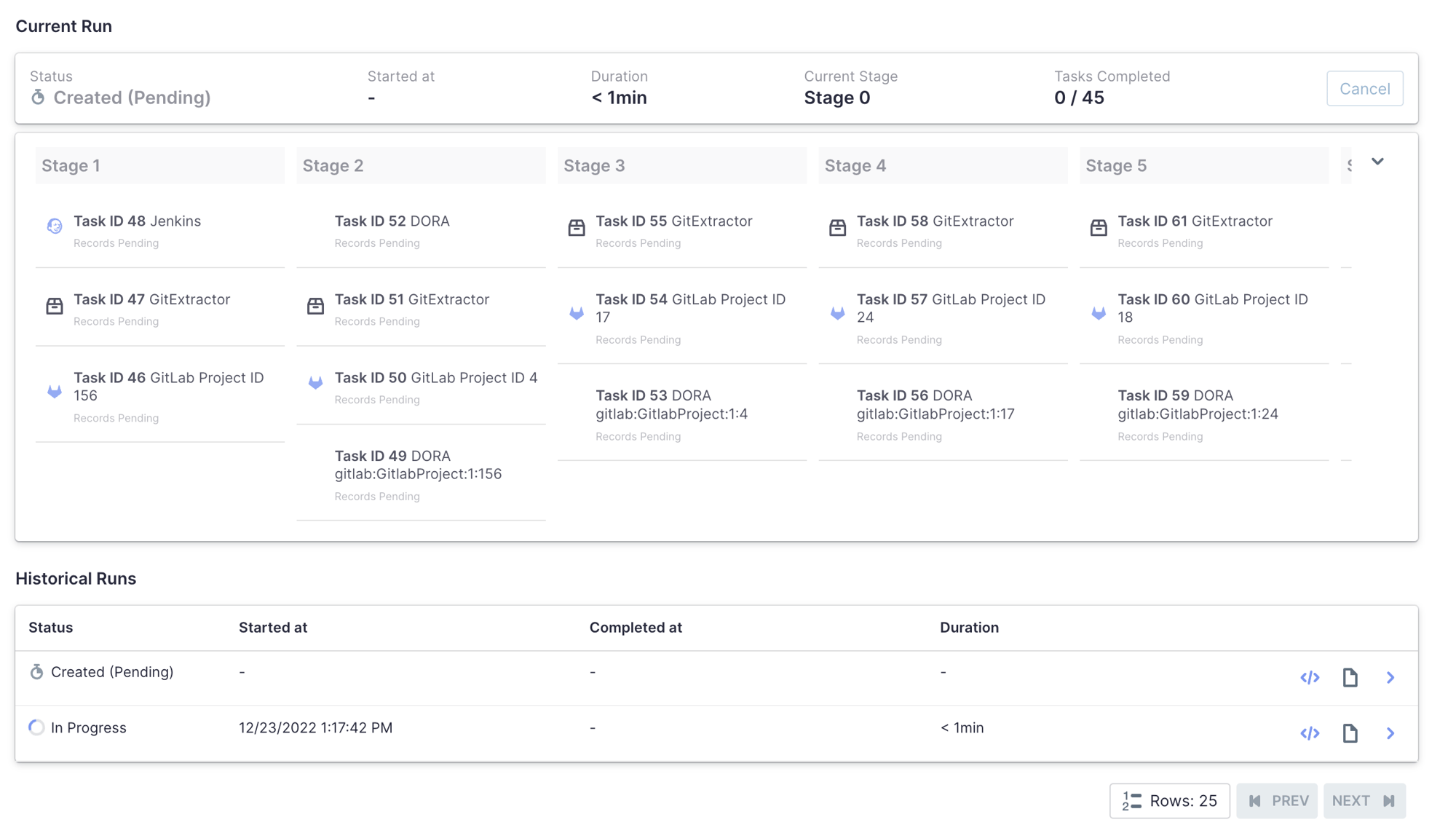This screenshot has height=833, width=1456.
Task: Open the Rows per page selector
Action: [1169, 800]
